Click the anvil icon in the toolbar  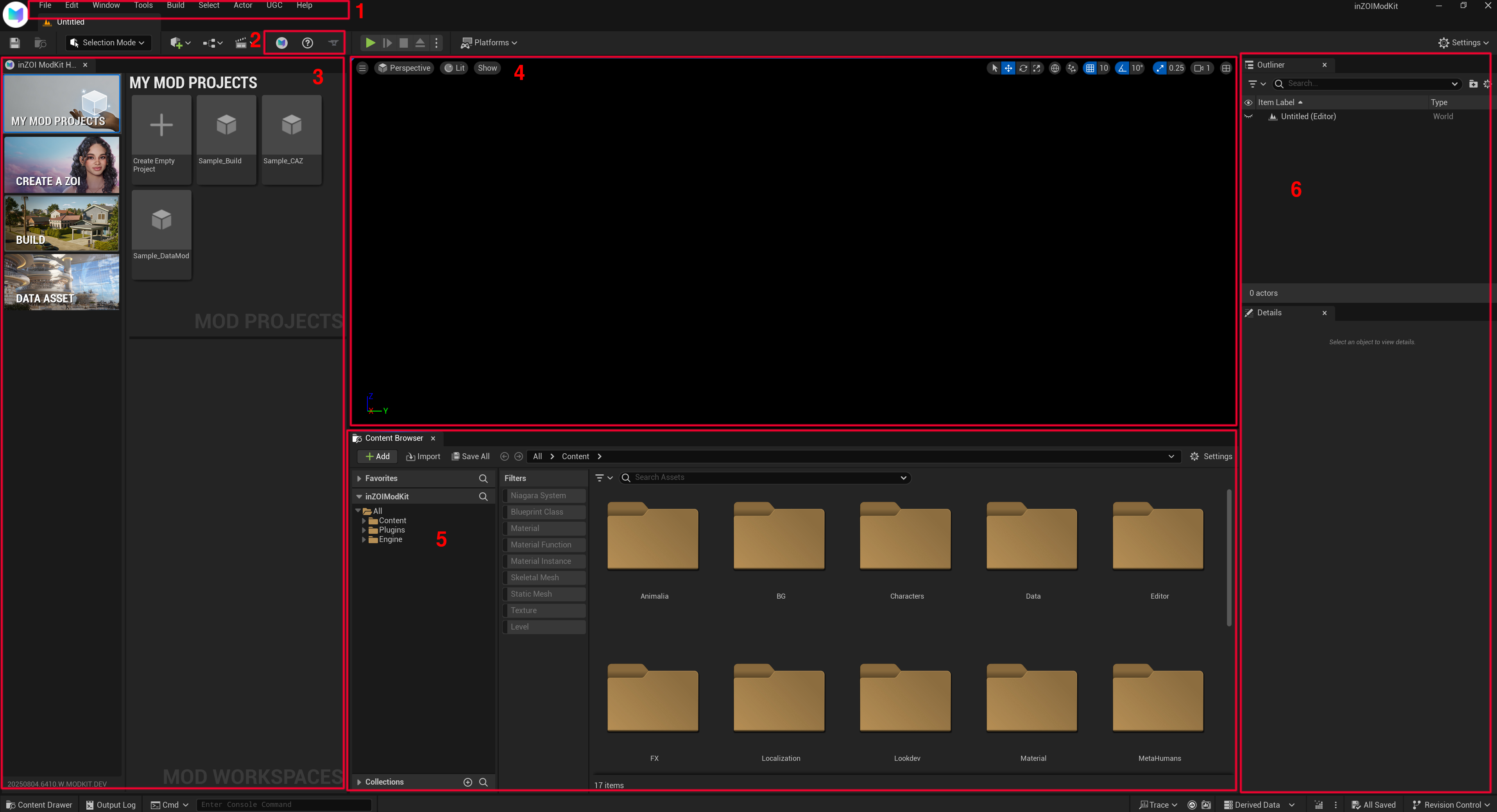point(333,43)
